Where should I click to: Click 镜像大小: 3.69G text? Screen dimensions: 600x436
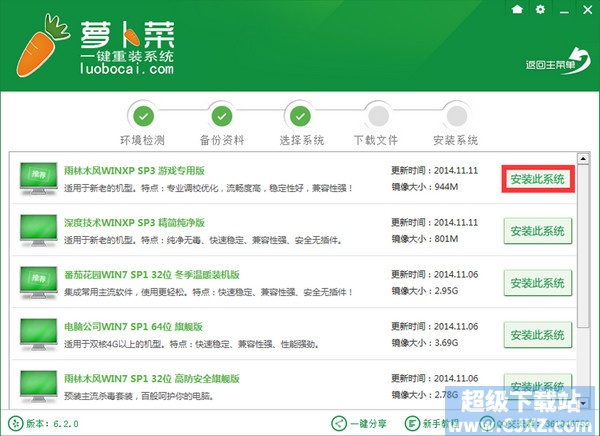pyautogui.click(x=425, y=343)
